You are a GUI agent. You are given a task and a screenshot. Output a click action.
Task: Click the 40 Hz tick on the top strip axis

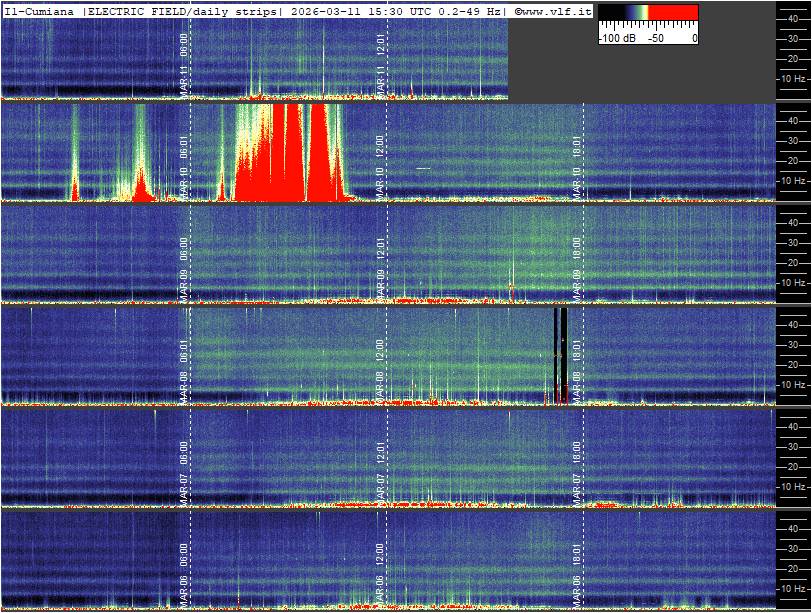pyautogui.click(x=794, y=18)
